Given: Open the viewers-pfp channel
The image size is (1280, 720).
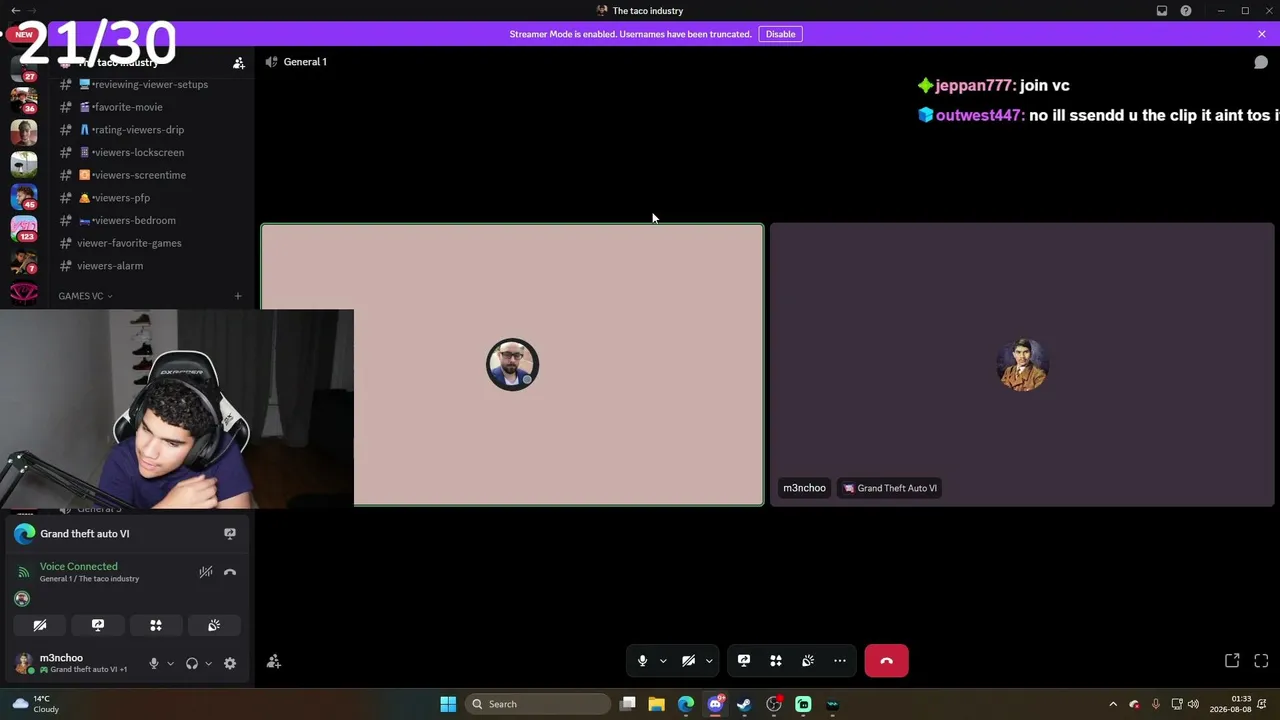Looking at the screenshot, I should [150, 198].
